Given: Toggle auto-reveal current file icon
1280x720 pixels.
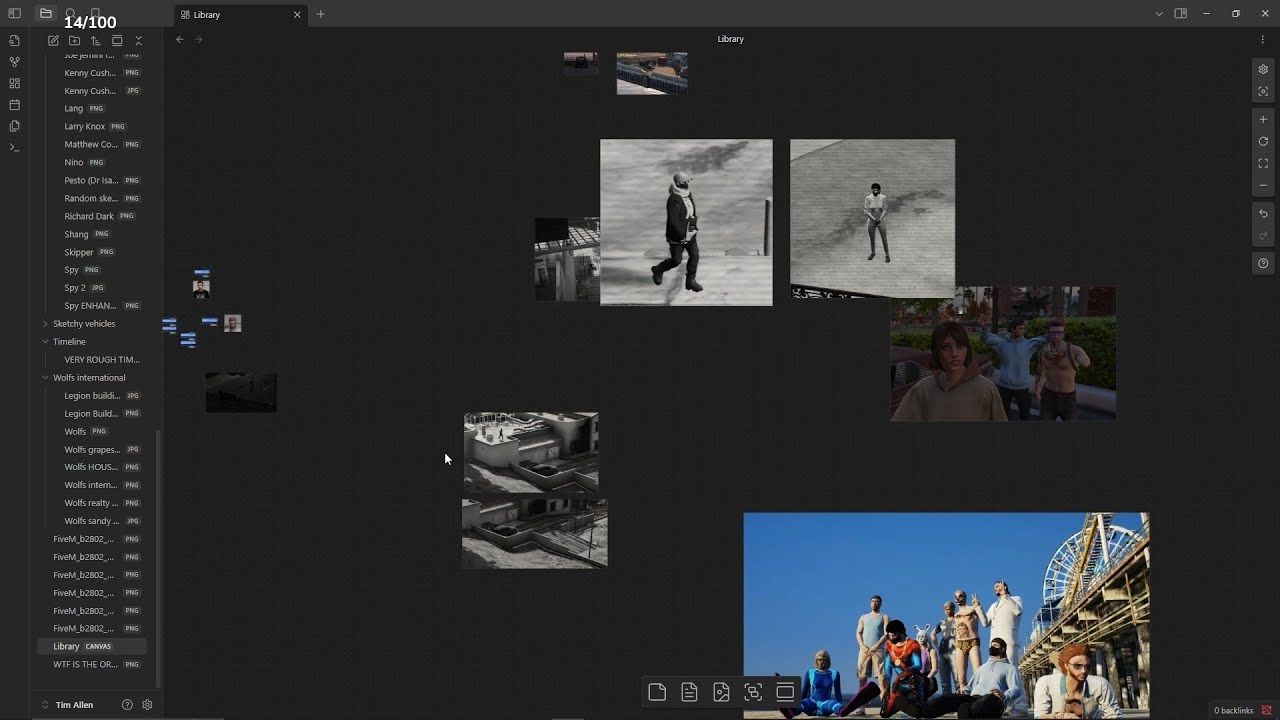Looking at the screenshot, I should coord(117,41).
